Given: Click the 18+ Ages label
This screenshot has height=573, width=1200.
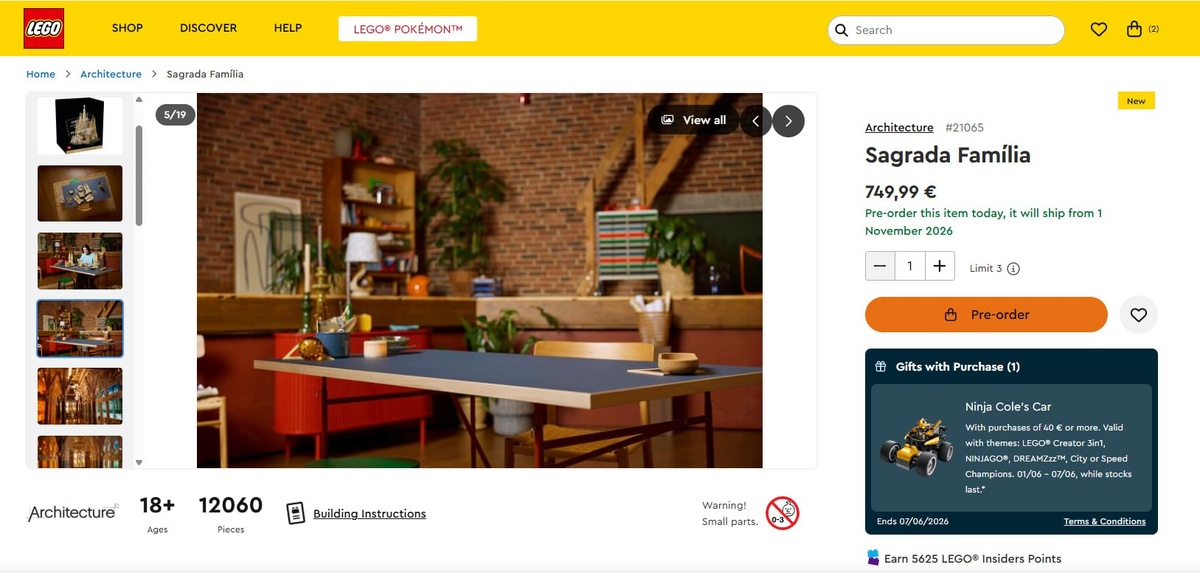Looking at the screenshot, I should (157, 513).
